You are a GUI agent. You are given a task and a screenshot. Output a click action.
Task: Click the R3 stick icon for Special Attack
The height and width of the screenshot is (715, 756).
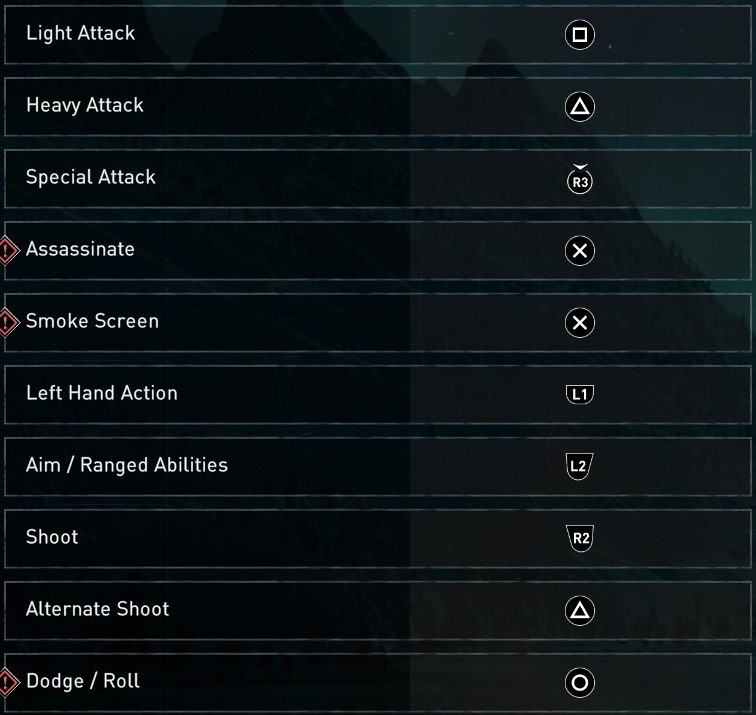[579, 181]
